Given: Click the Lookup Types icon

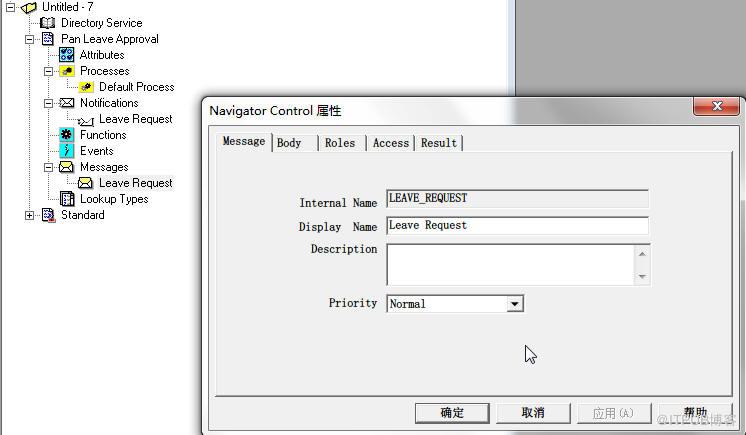Looking at the screenshot, I should pos(67,199).
